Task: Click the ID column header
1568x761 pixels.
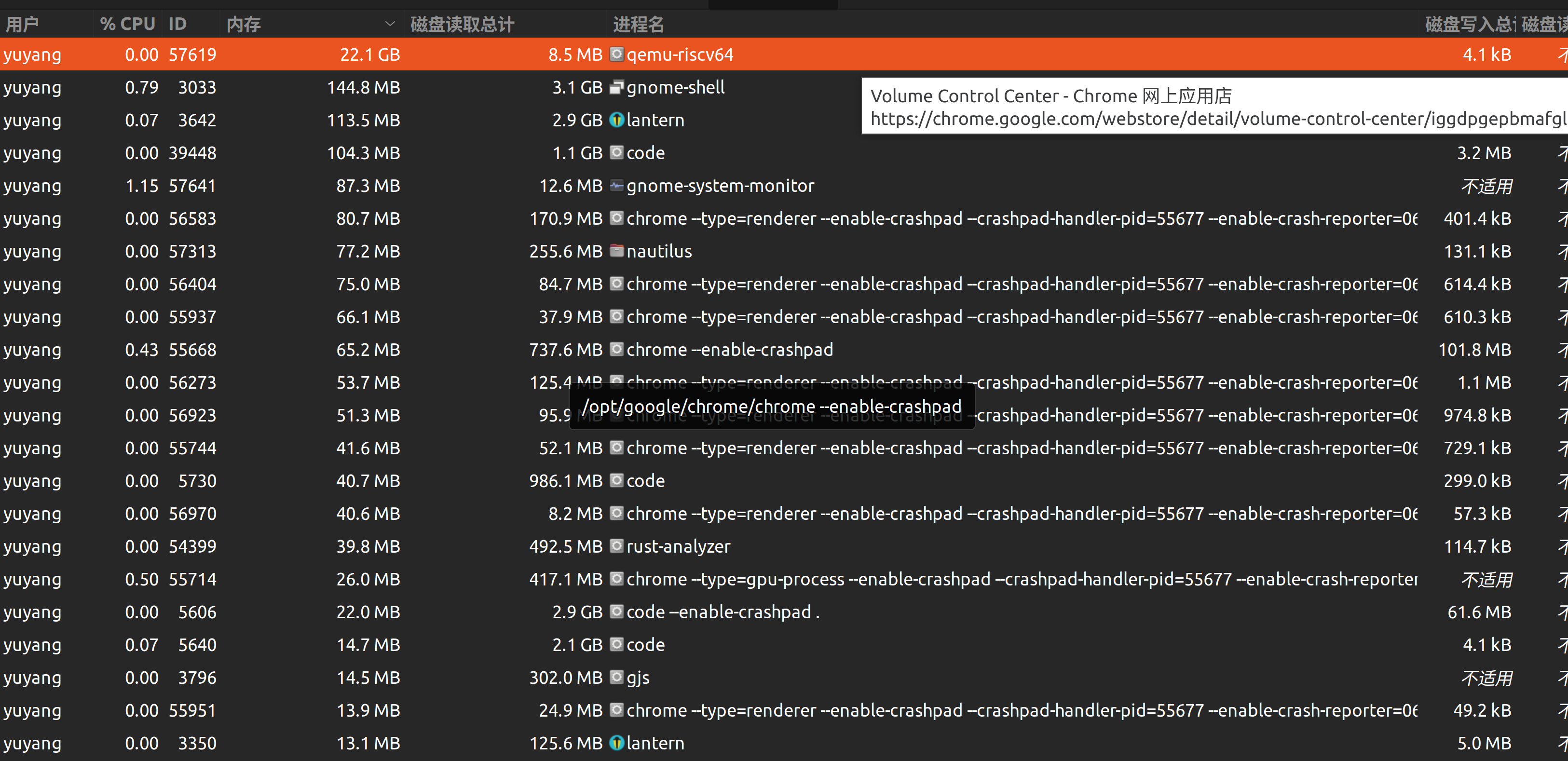Action: tap(177, 24)
